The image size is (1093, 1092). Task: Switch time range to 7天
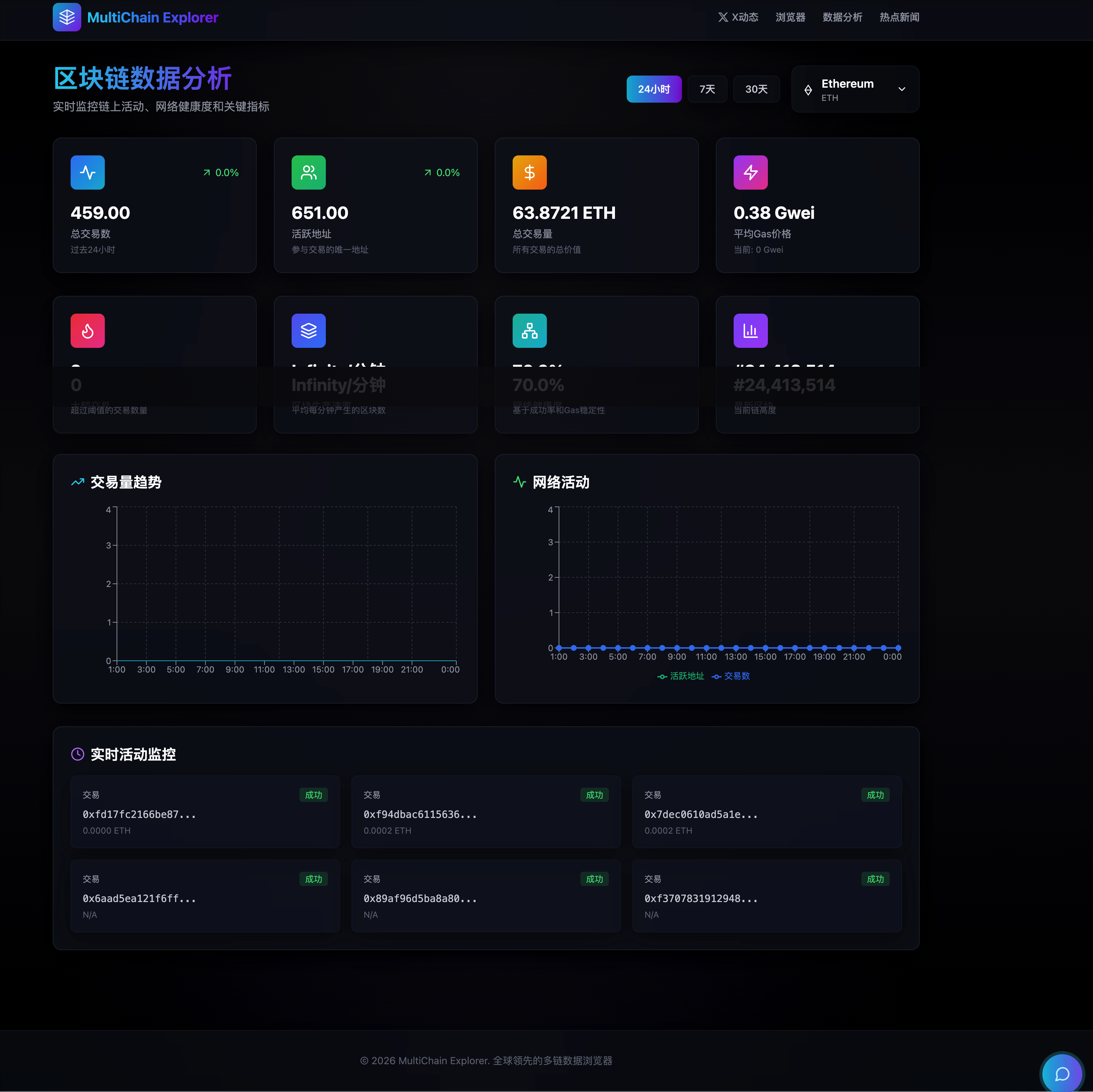click(x=707, y=89)
